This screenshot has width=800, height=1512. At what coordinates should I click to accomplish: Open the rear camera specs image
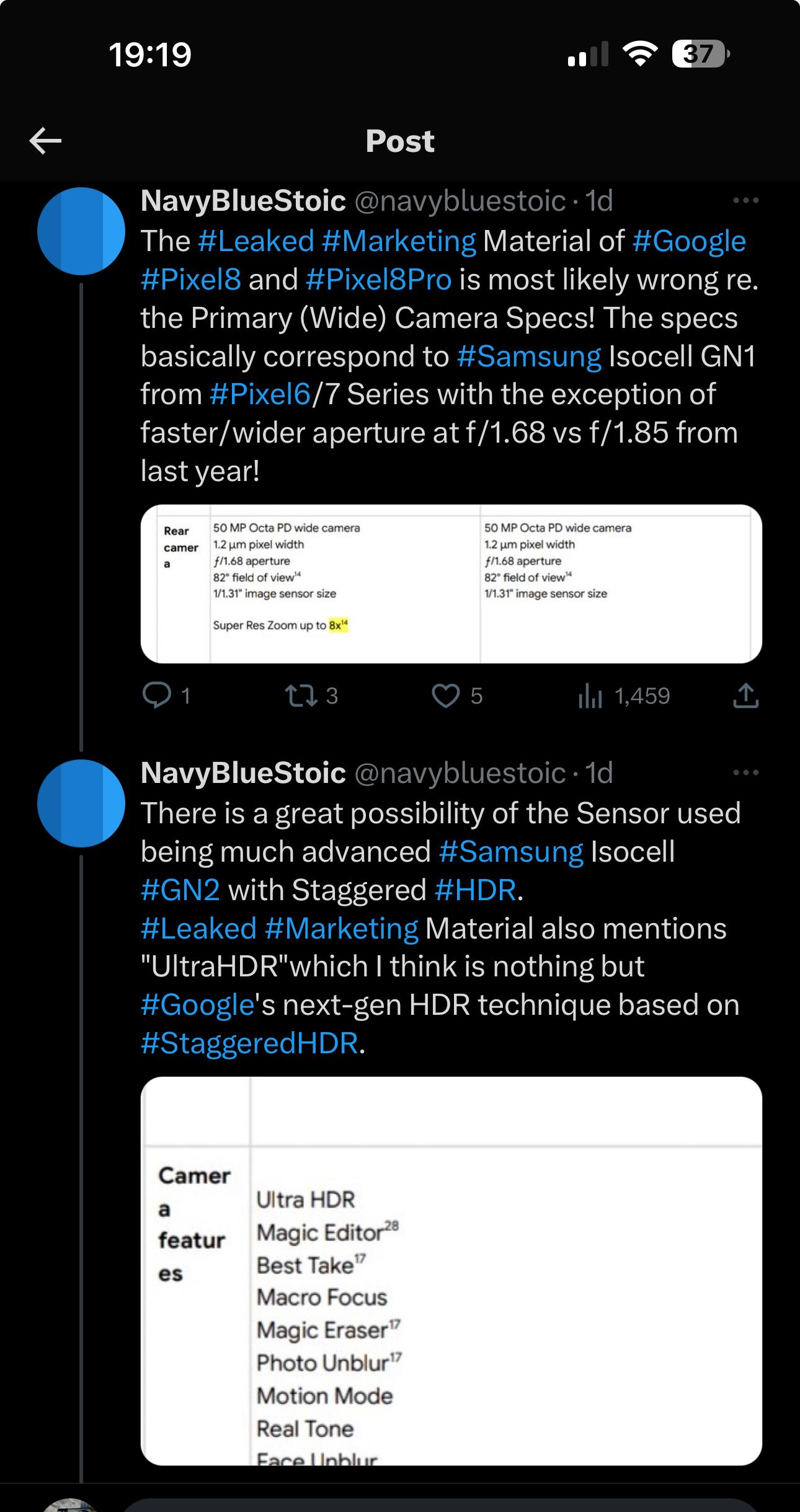451,584
